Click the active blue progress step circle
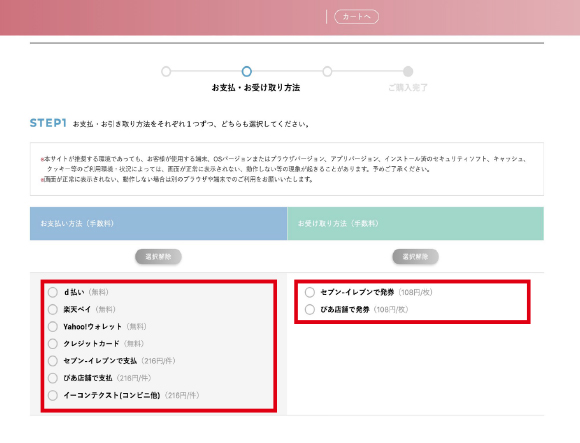 pos(247,71)
